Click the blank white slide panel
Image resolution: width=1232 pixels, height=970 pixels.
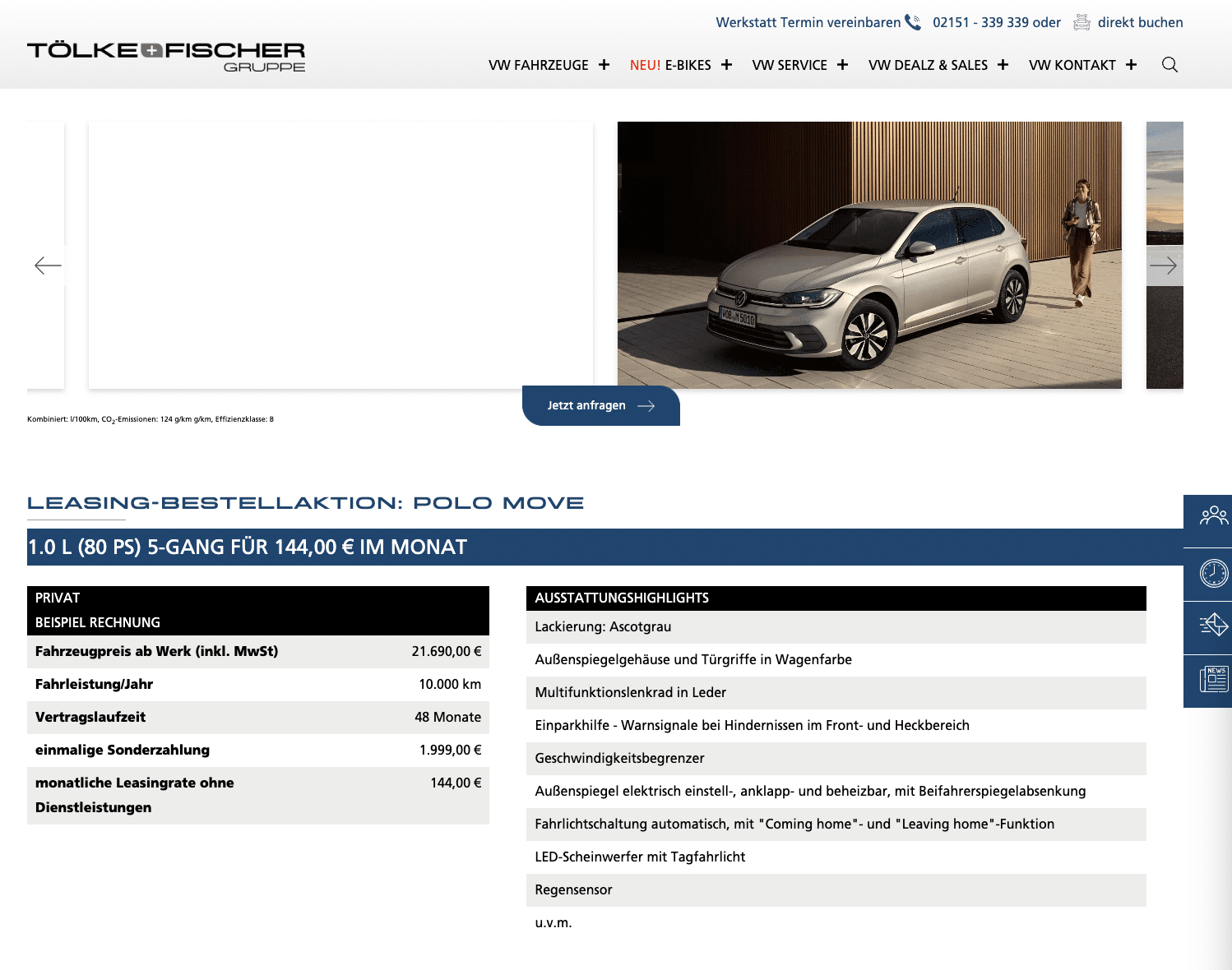[340, 255]
